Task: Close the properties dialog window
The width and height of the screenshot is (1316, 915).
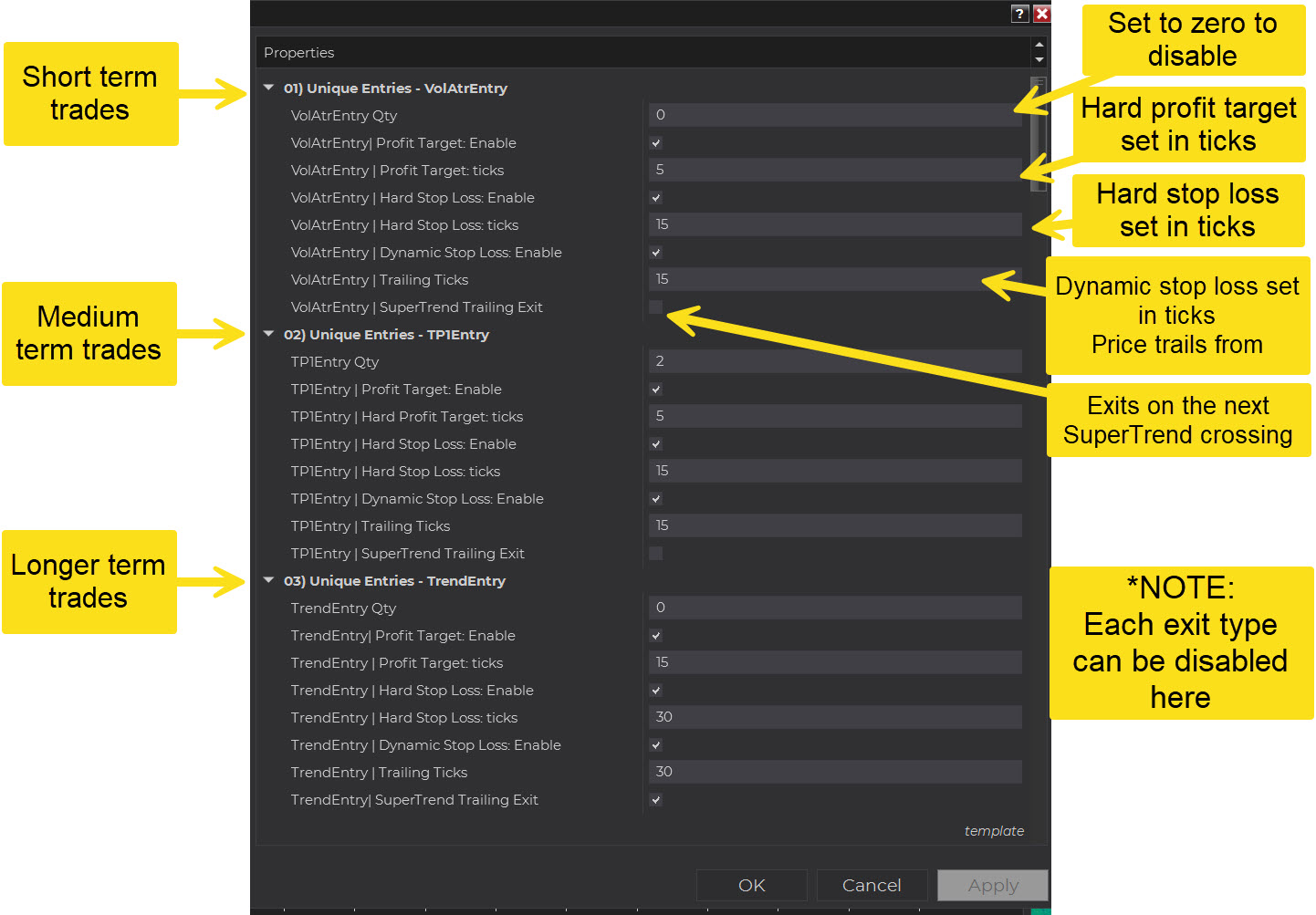Action: [x=1041, y=14]
